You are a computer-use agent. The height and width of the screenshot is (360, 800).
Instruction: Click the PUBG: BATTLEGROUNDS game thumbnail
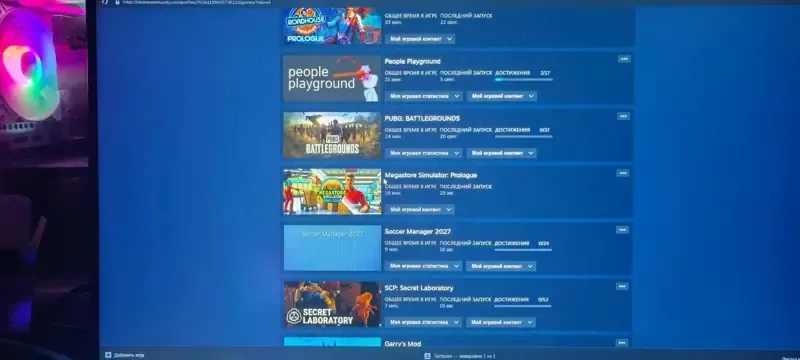tap(332, 135)
